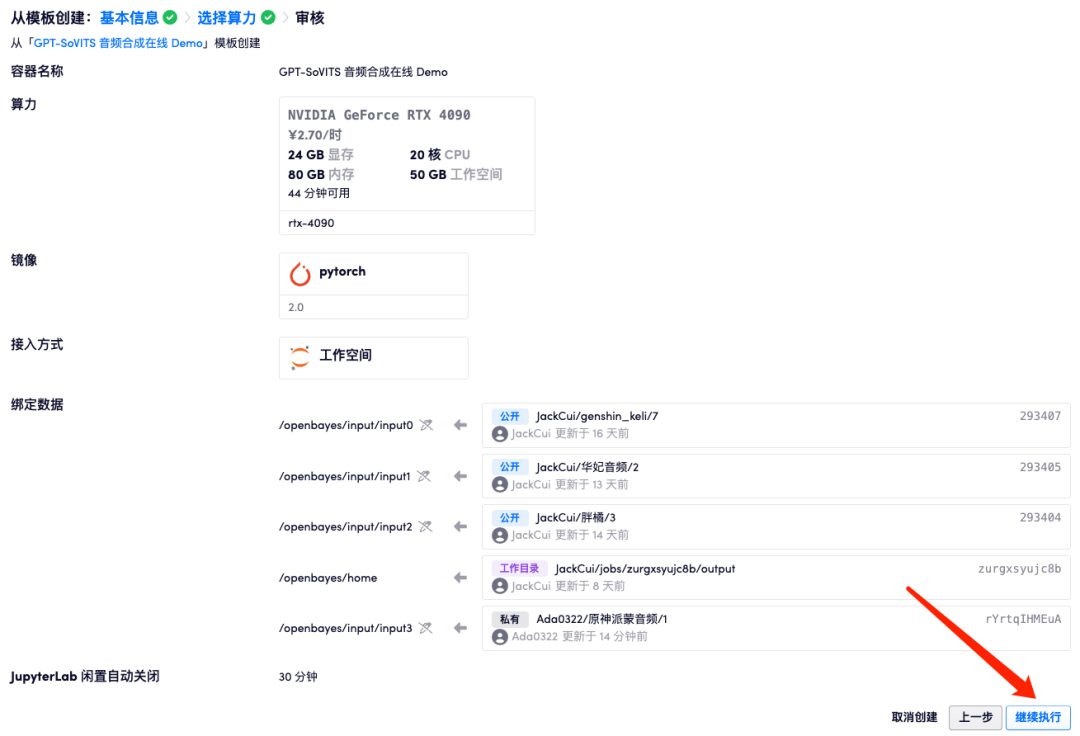
Task: Click 取消创建 to cancel creation
Action: coord(914,717)
